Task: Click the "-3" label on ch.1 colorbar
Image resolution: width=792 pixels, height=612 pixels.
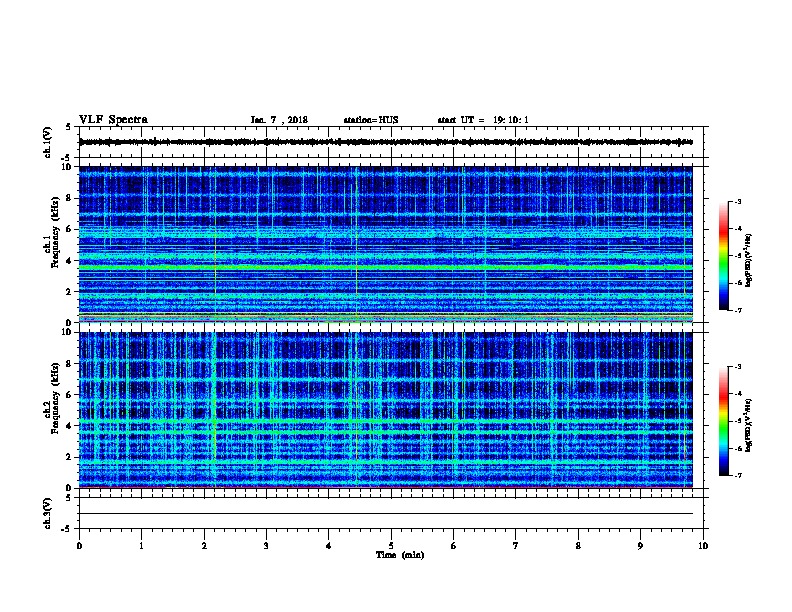Action: (x=737, y=201)
